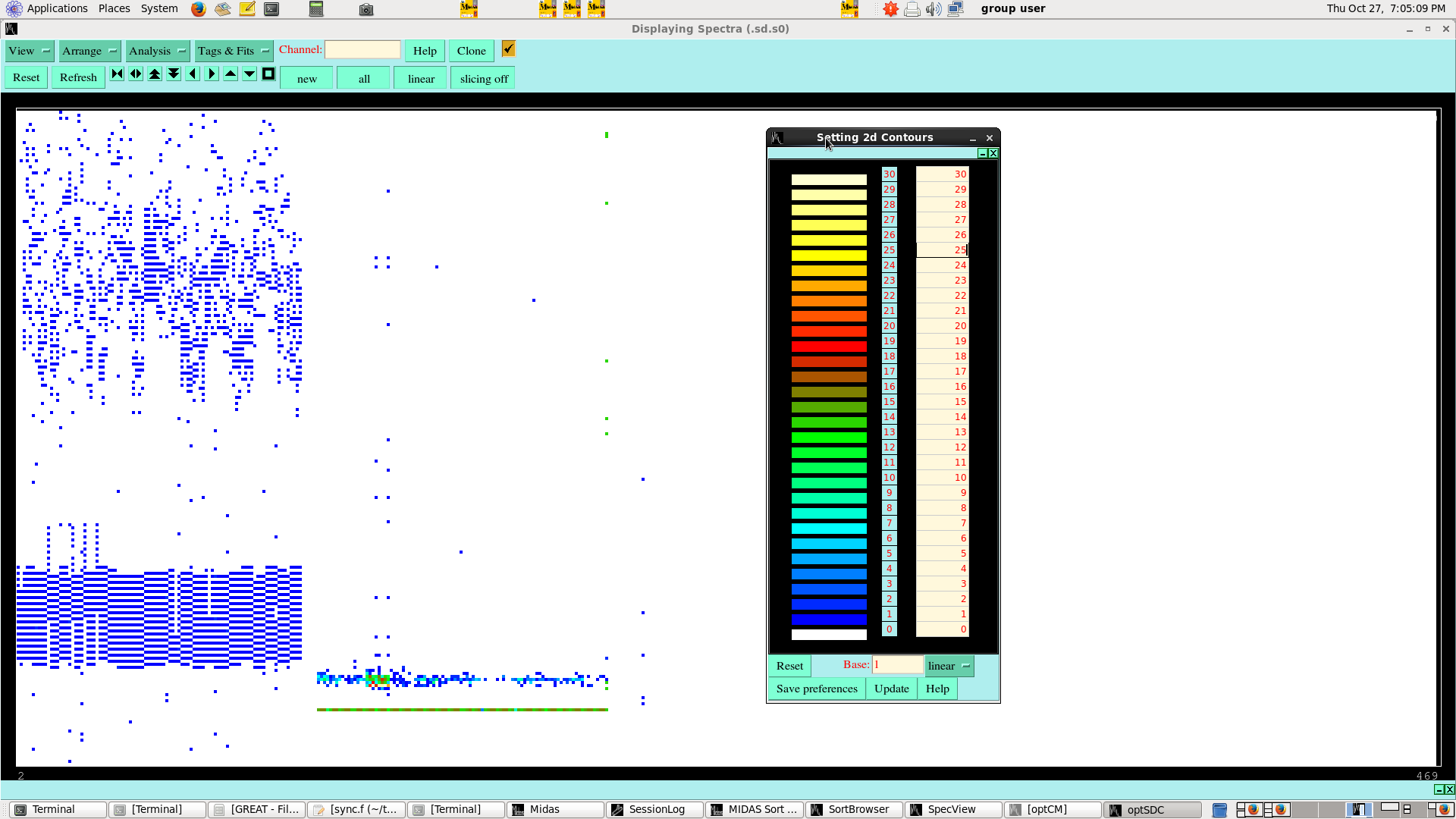1456x819 pixels.
Task: Launch Firefox from the top panel
Action: (198, 9)
